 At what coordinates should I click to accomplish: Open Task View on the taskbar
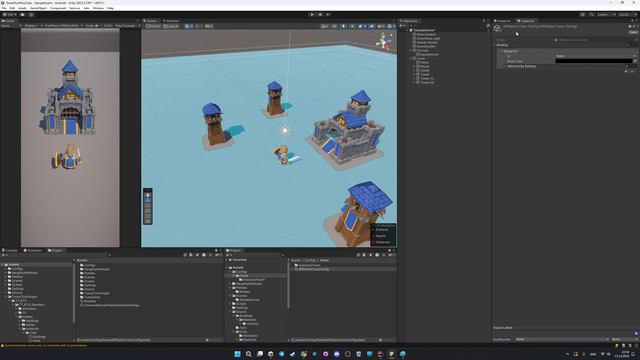pyautogui.click(x=260, y=354)
